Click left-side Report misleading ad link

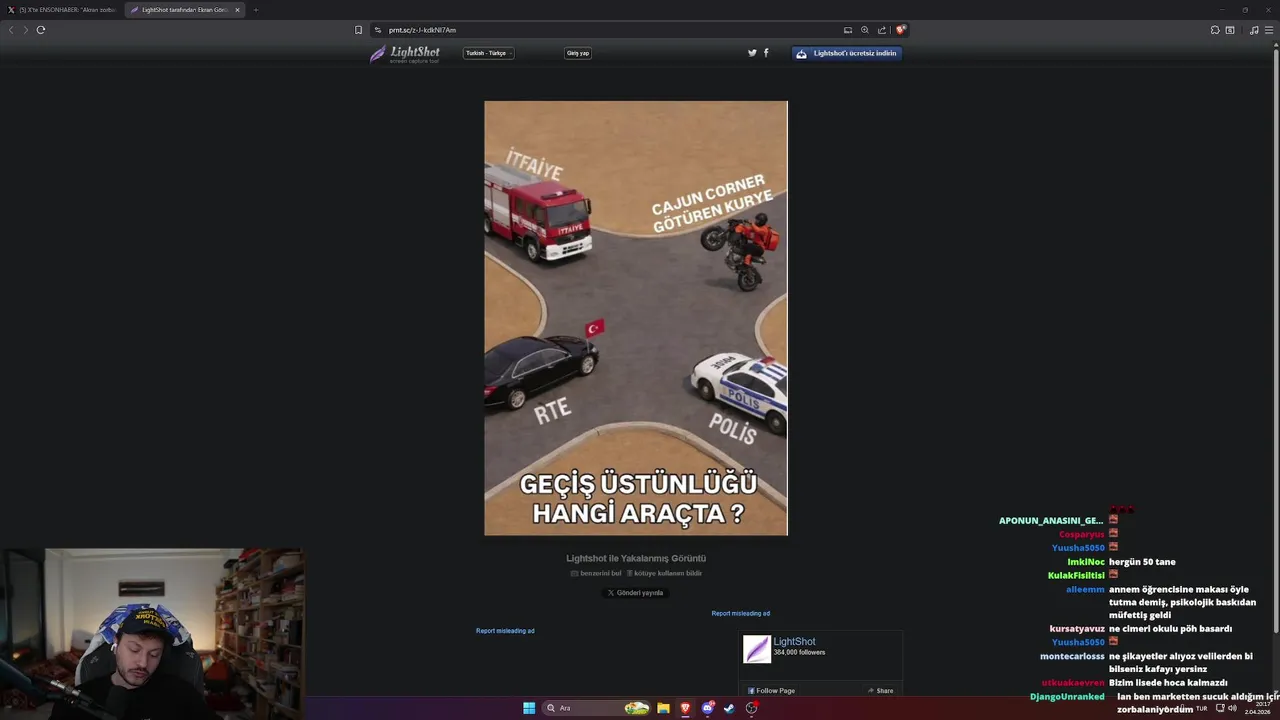tap(505, 631)
